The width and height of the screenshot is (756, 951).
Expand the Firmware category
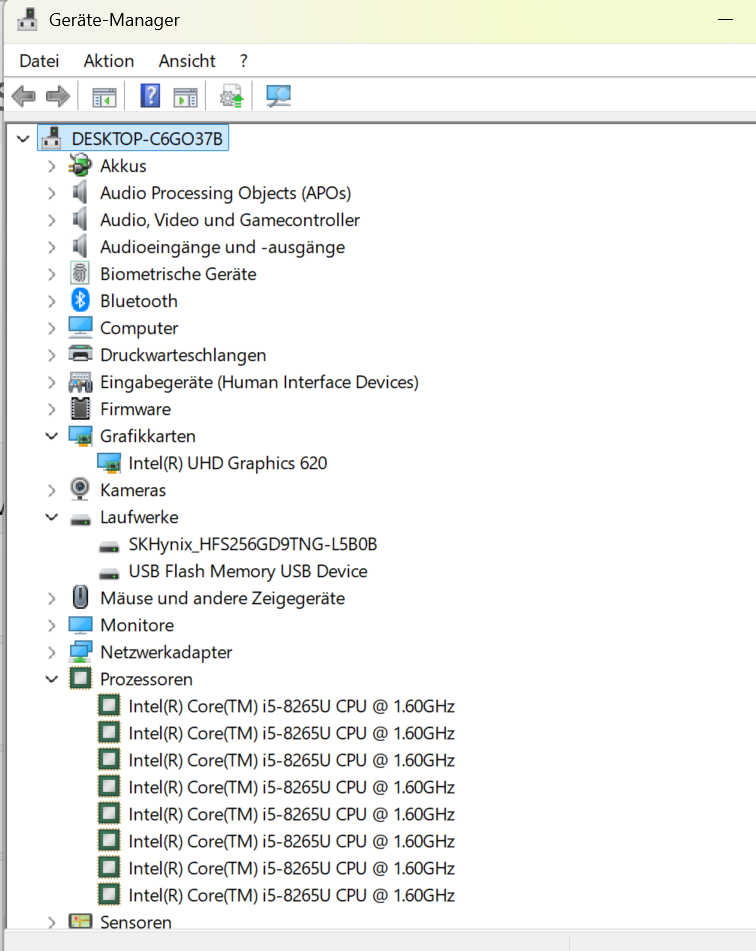(52, 409)
